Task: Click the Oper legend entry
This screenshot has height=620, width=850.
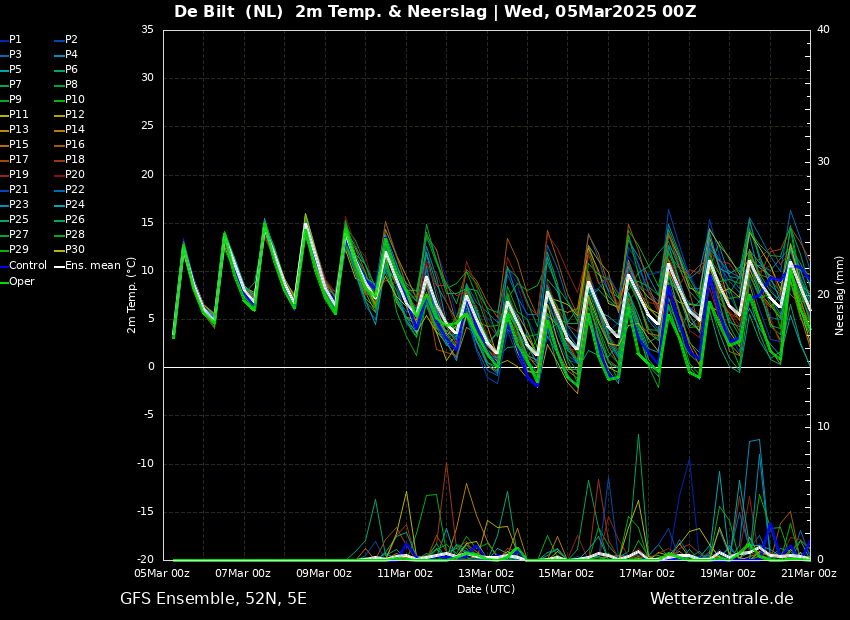Action: tap(22, 281)
